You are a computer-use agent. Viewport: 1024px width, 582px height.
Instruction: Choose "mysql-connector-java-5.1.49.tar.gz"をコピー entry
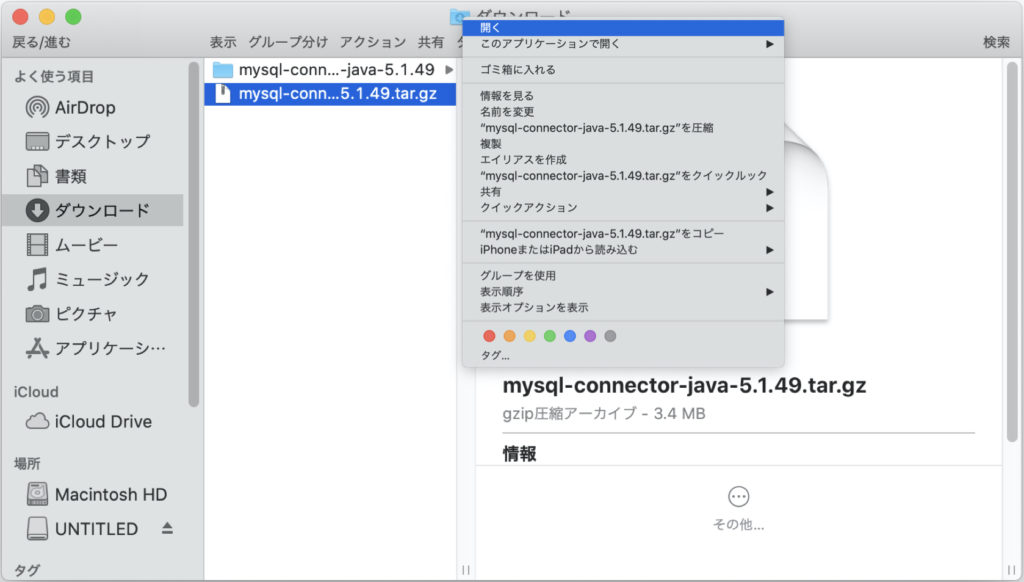623,234
